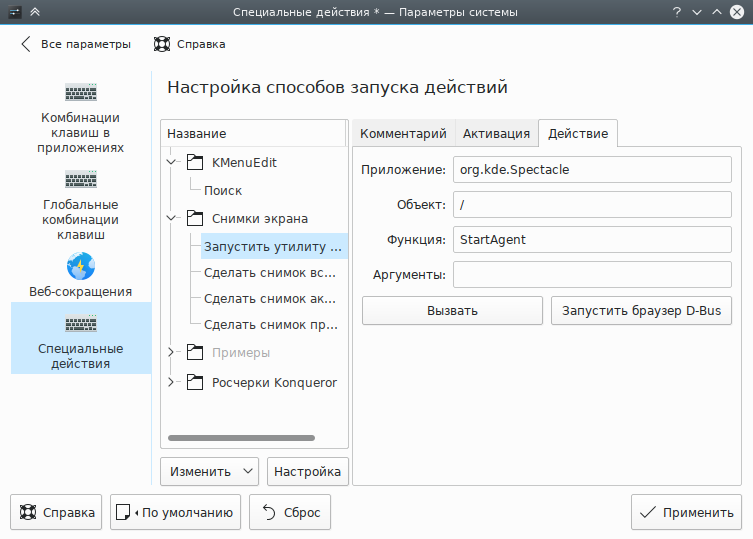Image resolution: width=753 pixels, height=539 pixels.
Task: Click the Росчерки Konqueror folder icon
Action: pos(194,382)
